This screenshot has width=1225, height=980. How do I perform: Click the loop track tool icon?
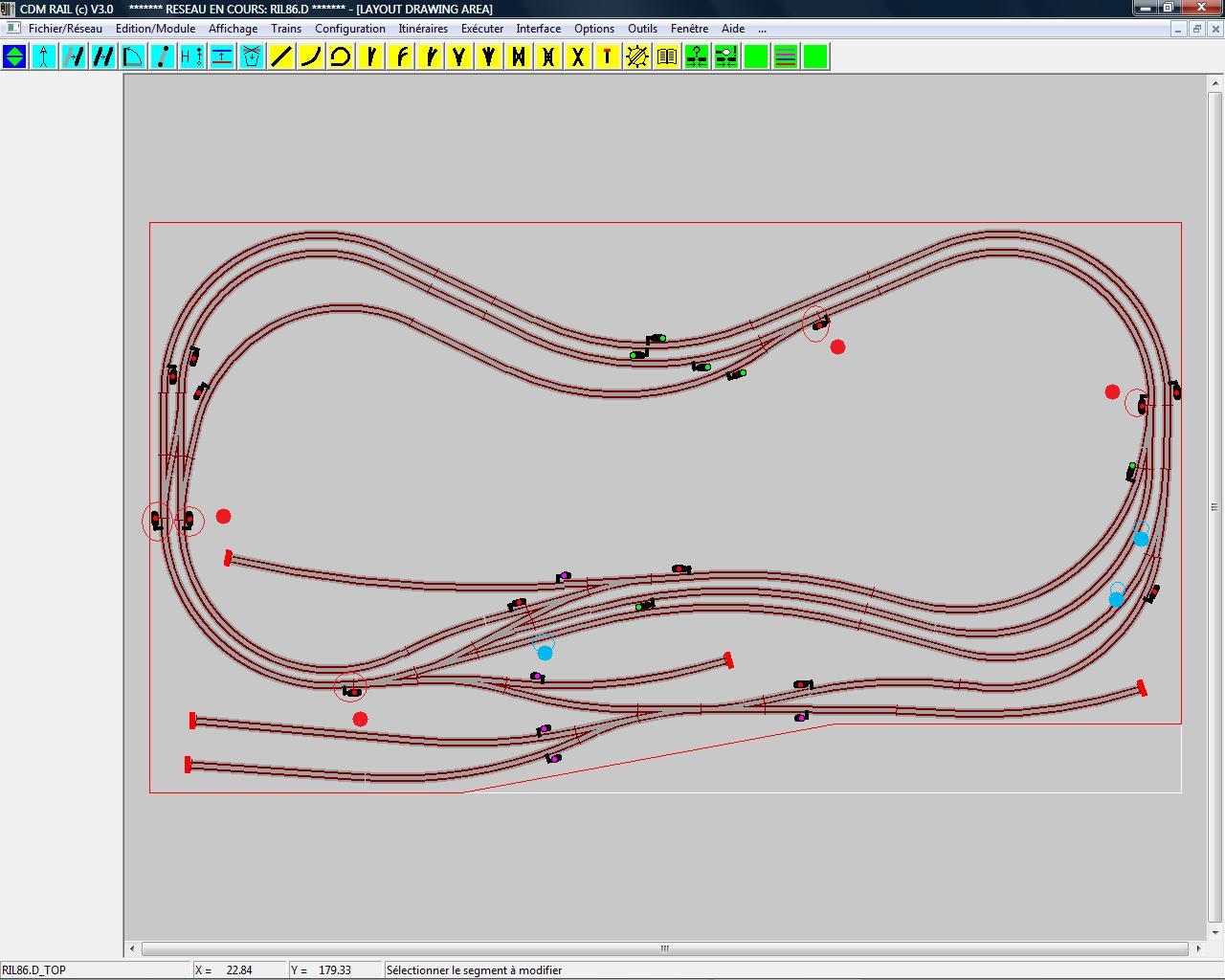341,57
